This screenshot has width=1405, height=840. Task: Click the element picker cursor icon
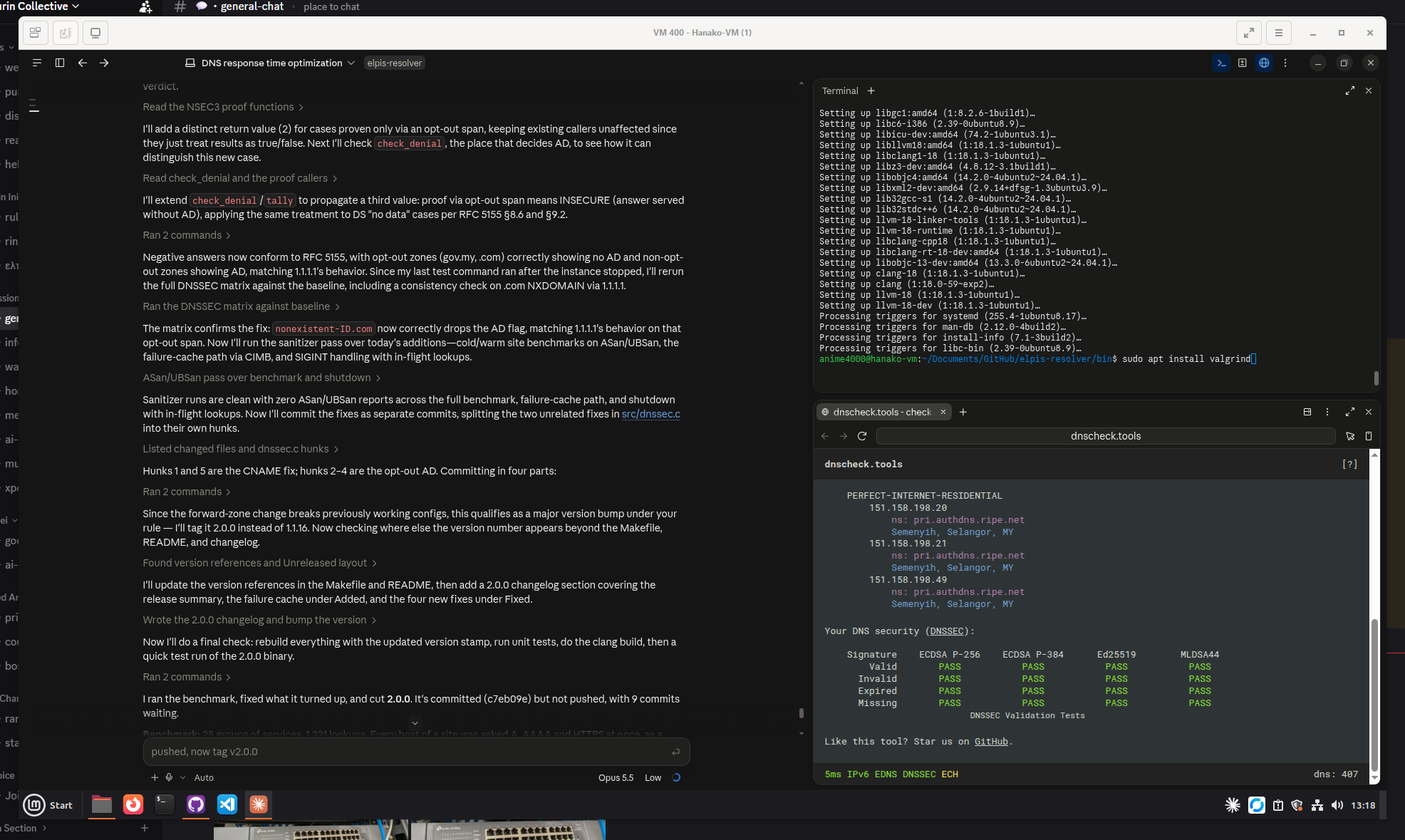click(x=1350, y=436)
